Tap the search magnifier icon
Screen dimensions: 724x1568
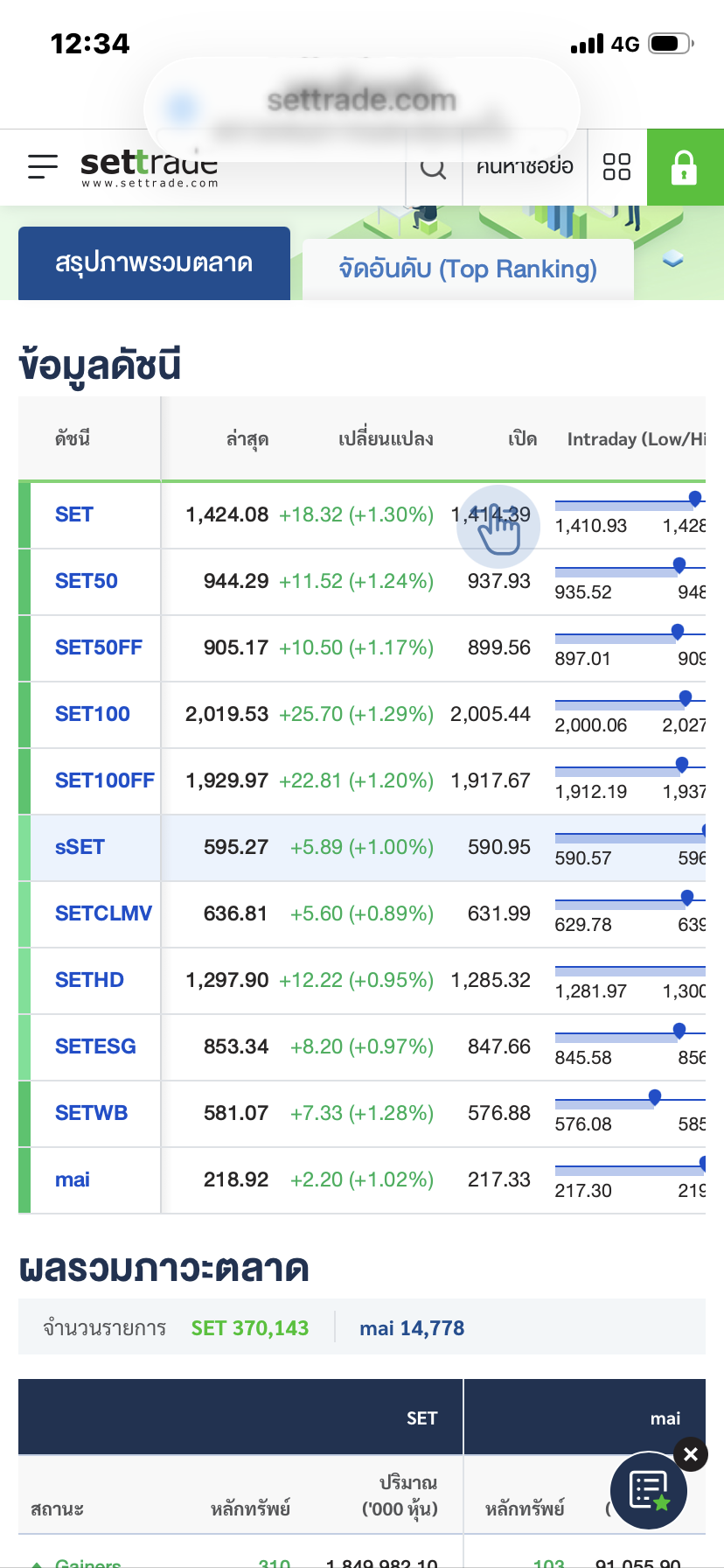tap(434, 167)
